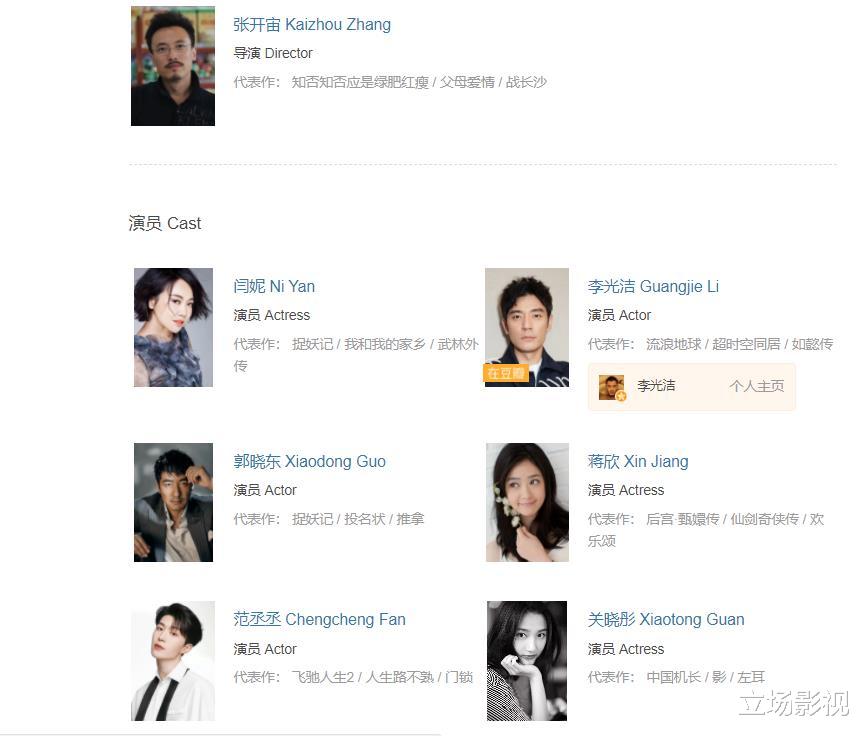Open Xiaodong Guo's name link

coord(309,462)
